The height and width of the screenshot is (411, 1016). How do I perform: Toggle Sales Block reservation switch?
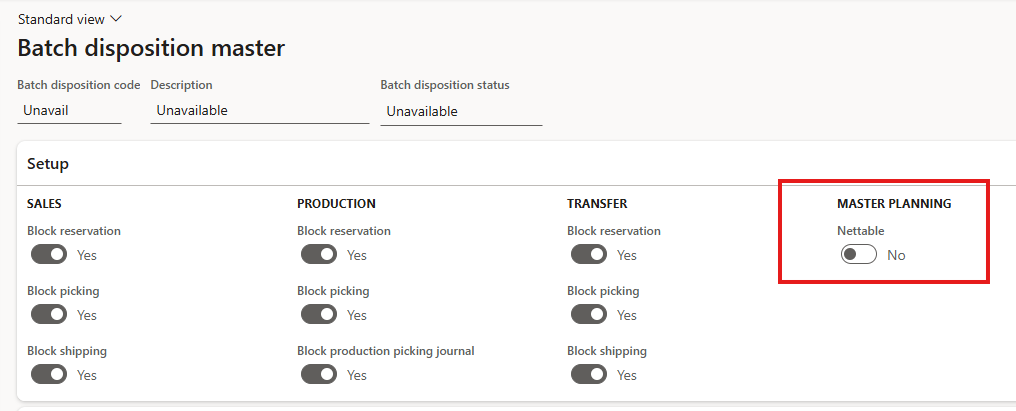tap(49, 255)
